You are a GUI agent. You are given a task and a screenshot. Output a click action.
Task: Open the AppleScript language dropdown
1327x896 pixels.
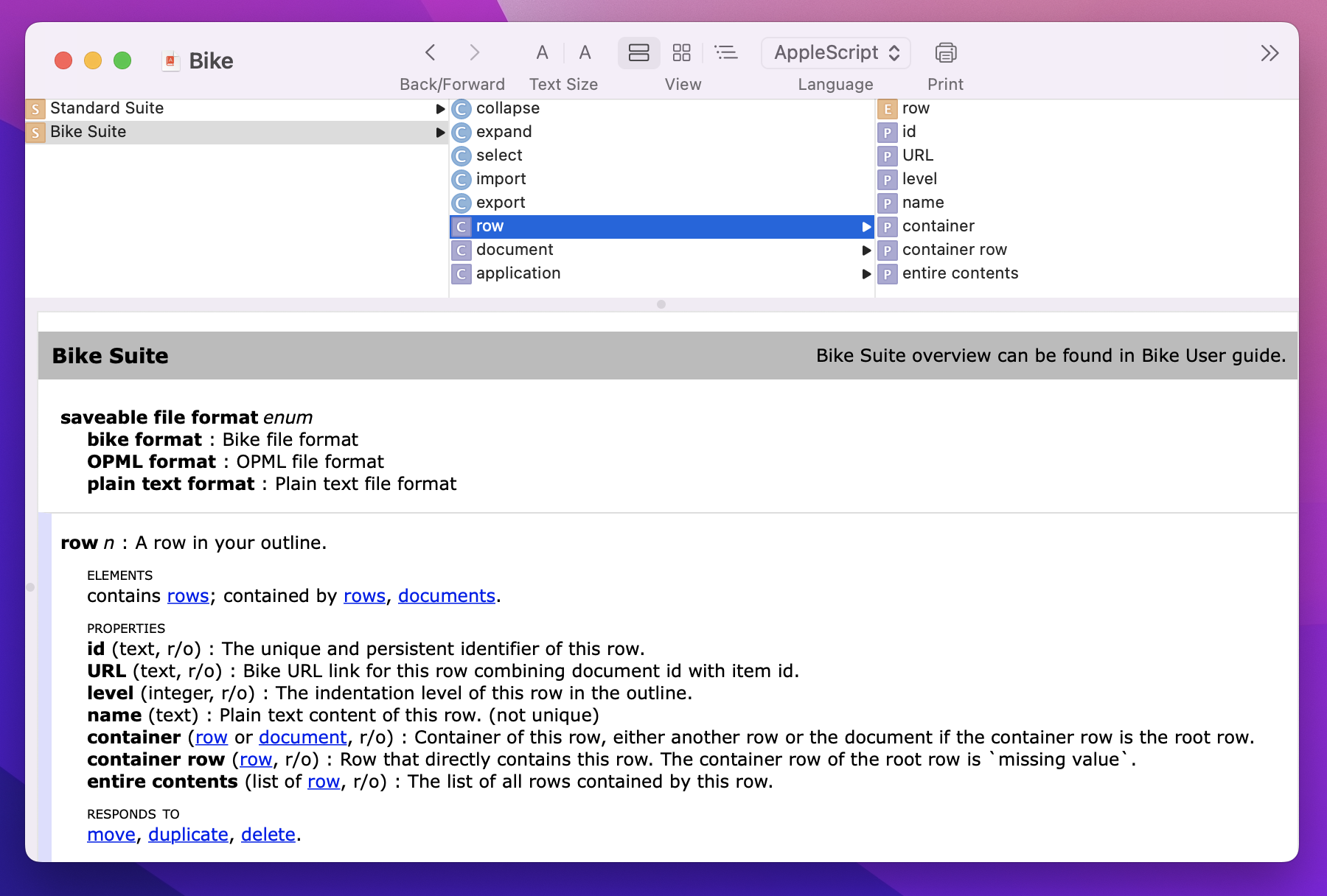tap(836, 53)
